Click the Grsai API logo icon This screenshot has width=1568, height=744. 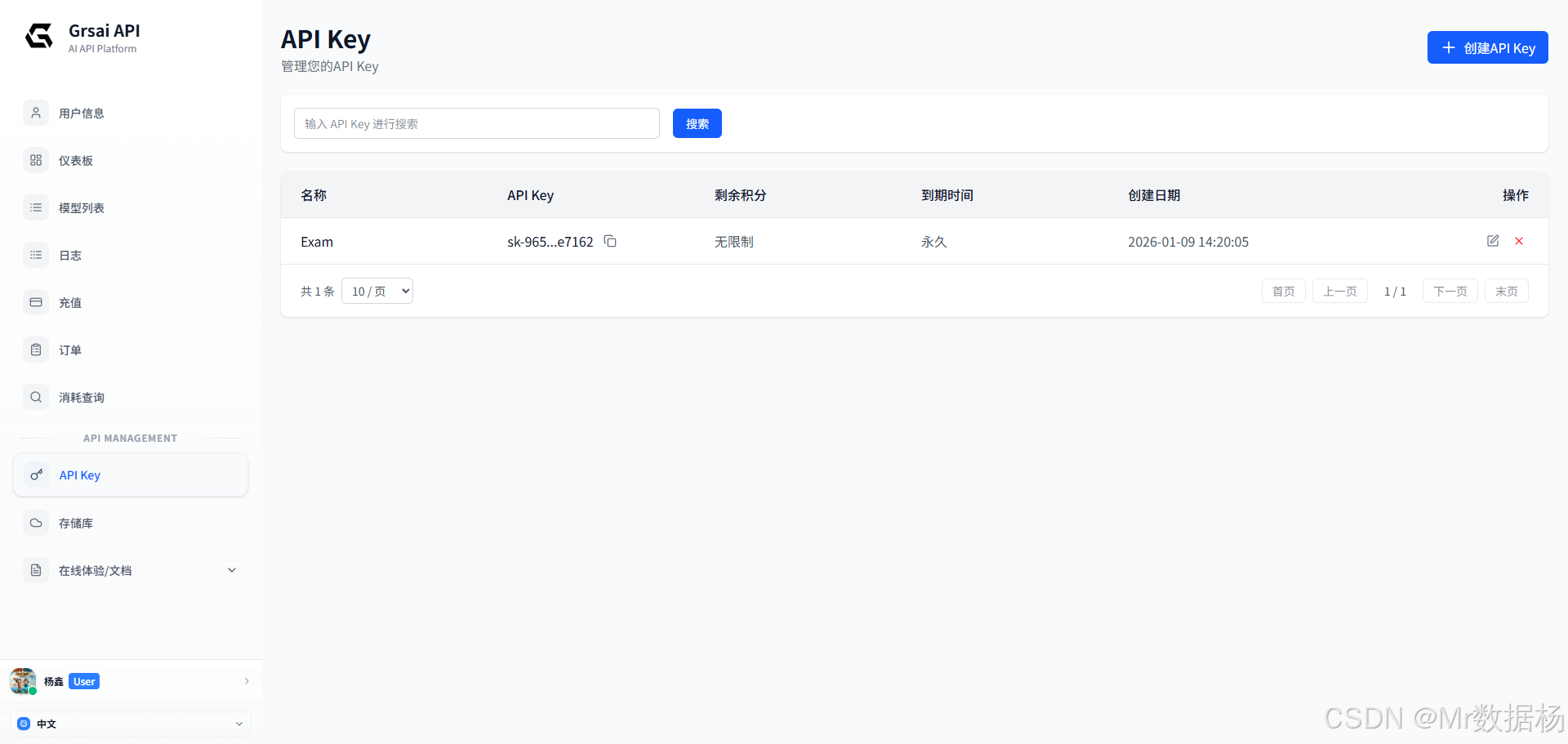pyautogui.click(x=39, y=36)
